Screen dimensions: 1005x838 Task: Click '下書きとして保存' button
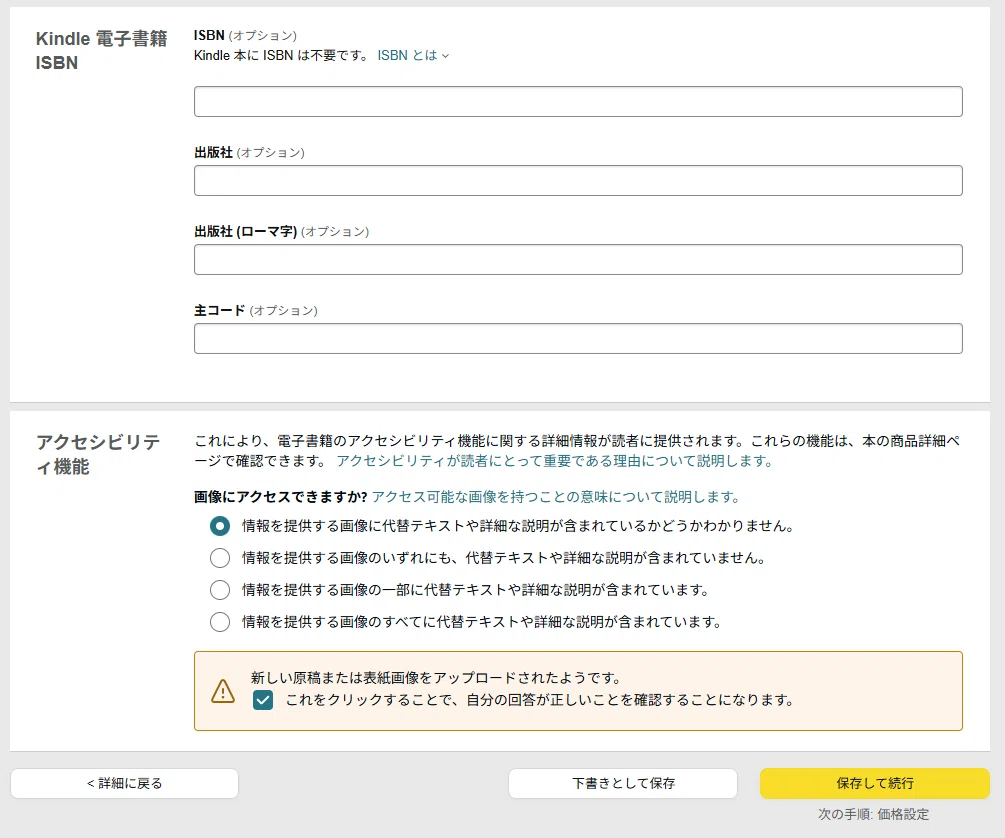click(x=623, y=784)
